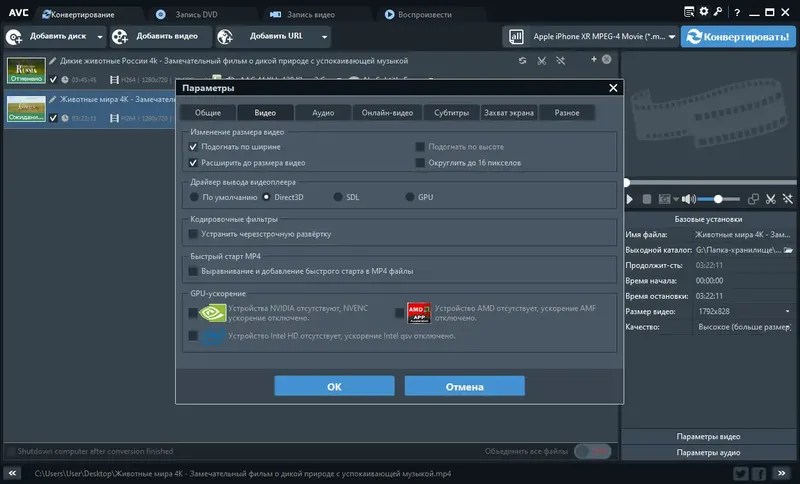The height and width of the screenshot is (484, 800).
Task: Open settings via gear icon
Action: tap(704, 12)
